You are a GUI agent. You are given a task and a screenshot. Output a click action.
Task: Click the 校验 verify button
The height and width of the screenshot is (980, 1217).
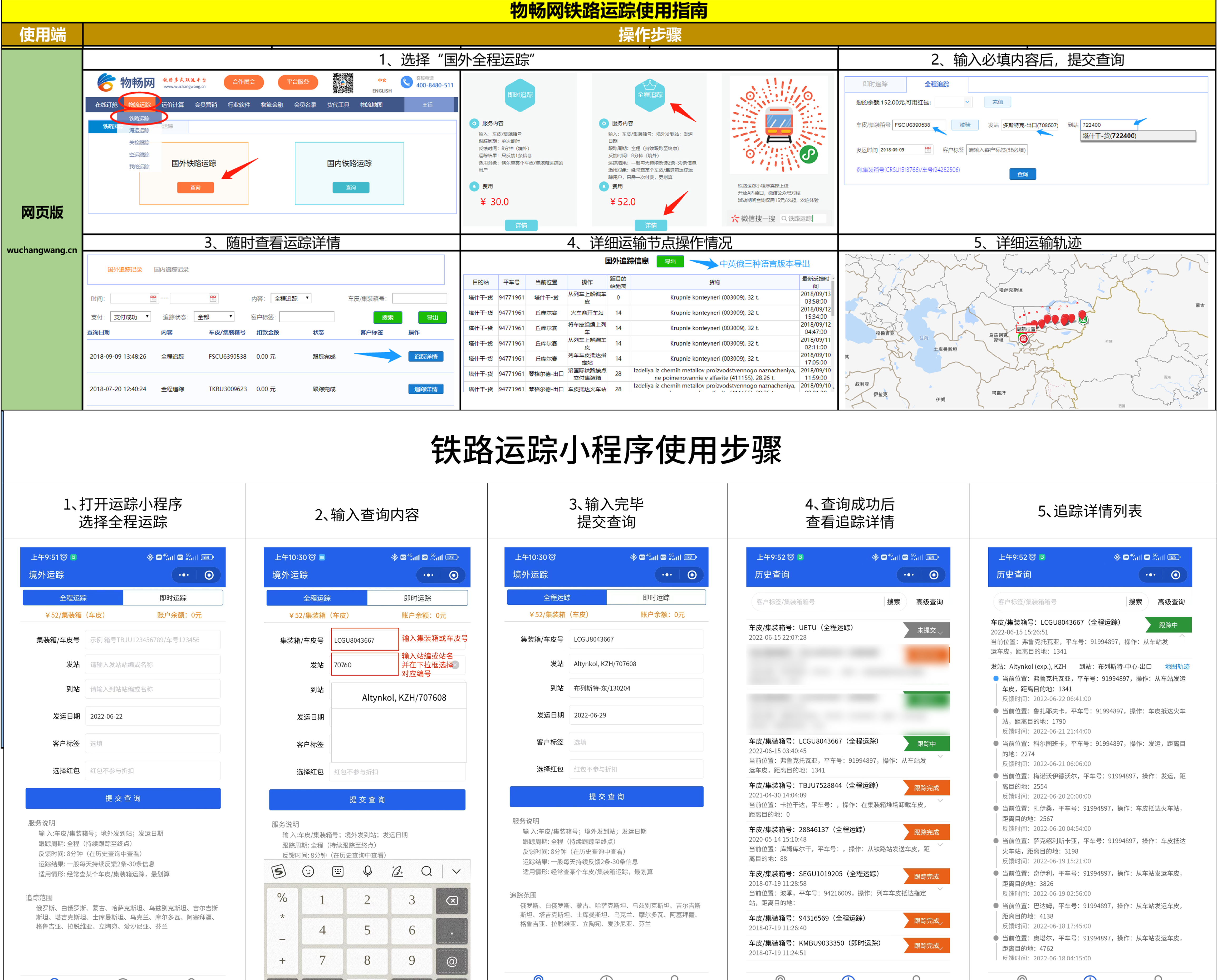pyautogui.click(x=965, y=125)
